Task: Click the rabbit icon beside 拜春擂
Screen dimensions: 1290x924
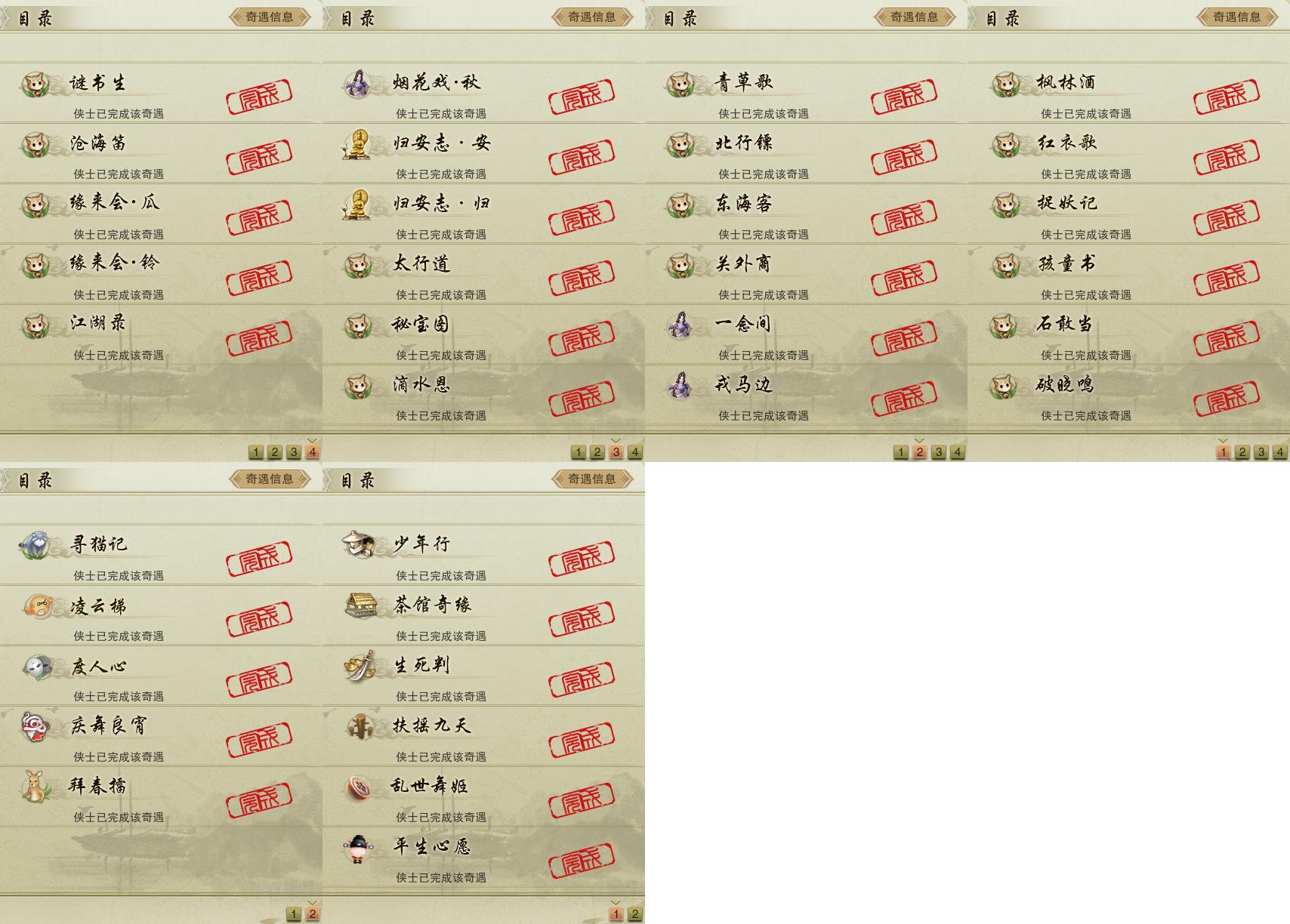Action: pos(35,786)
